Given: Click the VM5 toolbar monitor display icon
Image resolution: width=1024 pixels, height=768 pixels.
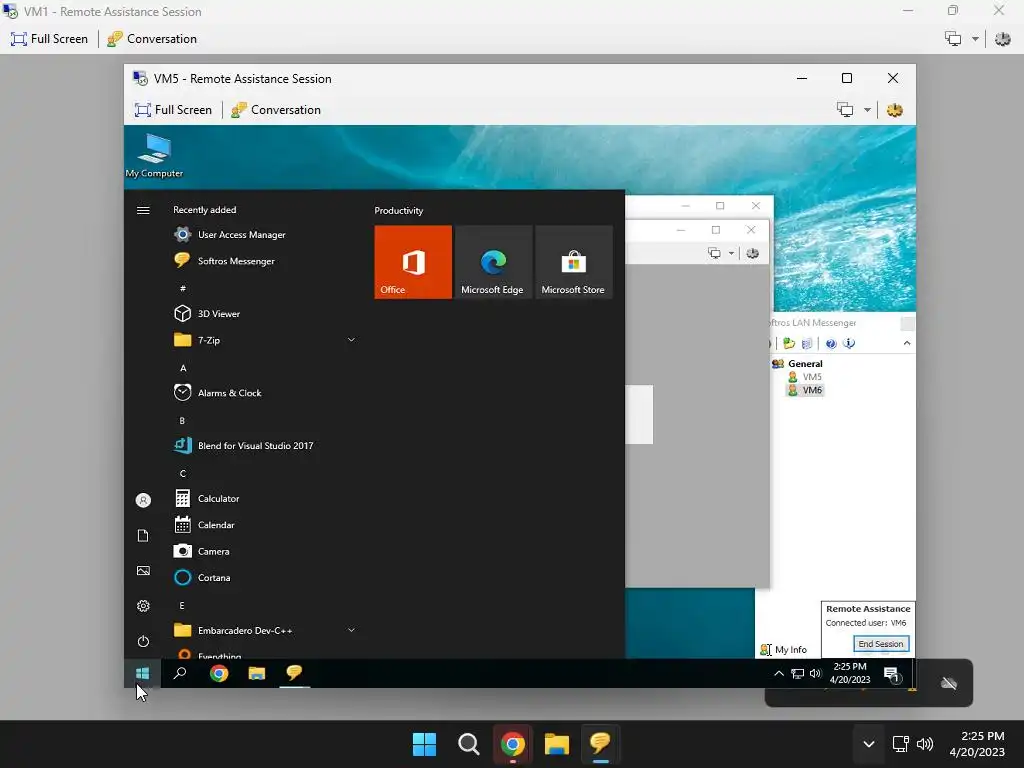Looking at the screenshot, I should [x=845, y=110].
